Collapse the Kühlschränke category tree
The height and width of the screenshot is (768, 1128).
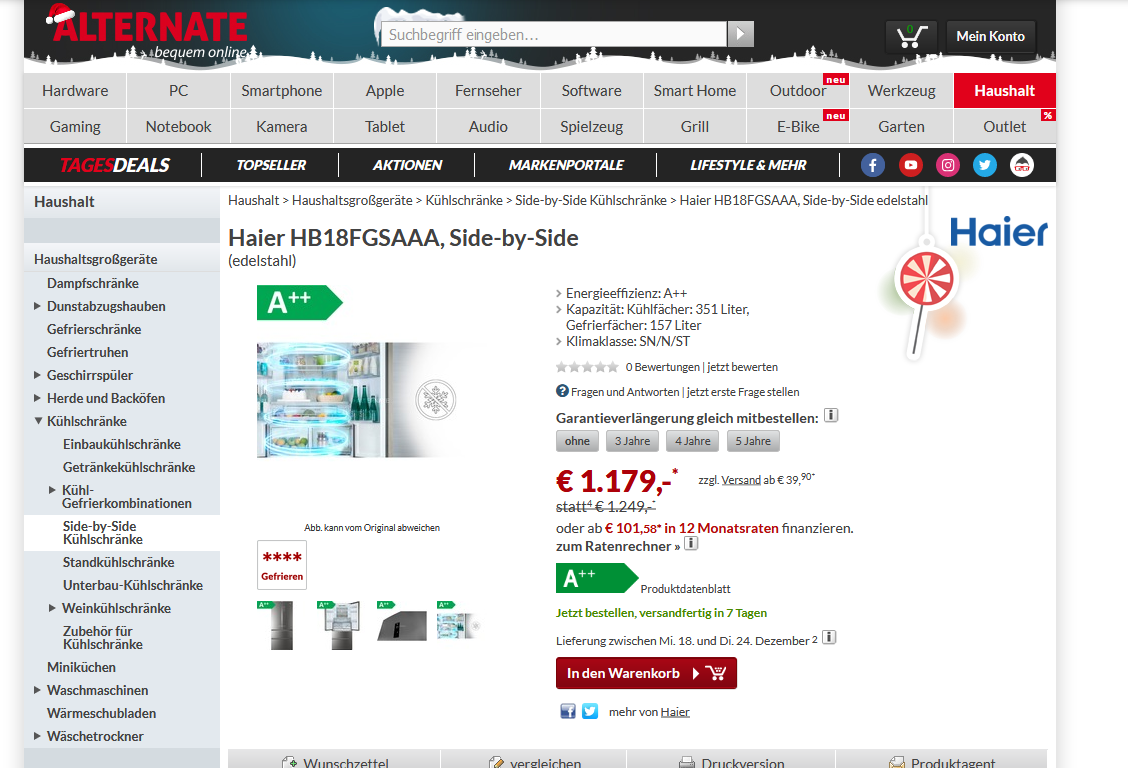click(x=37, y=421)
